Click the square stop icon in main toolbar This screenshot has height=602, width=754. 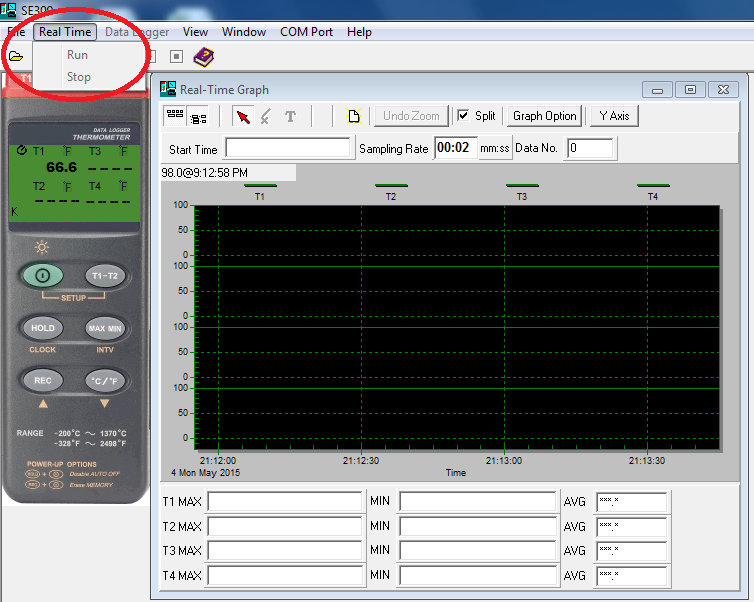176,57
